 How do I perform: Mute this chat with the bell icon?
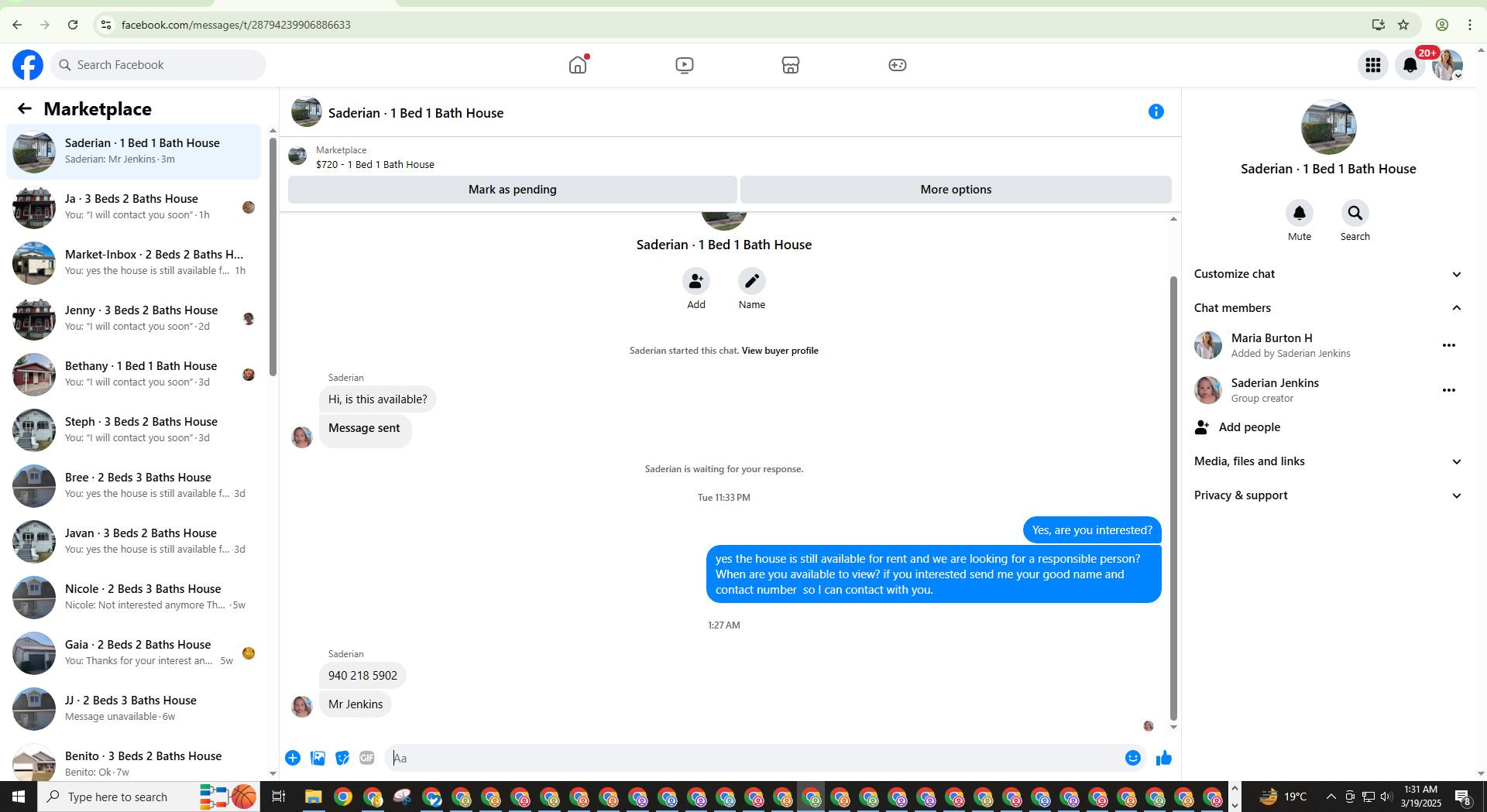coord(1299,213)
